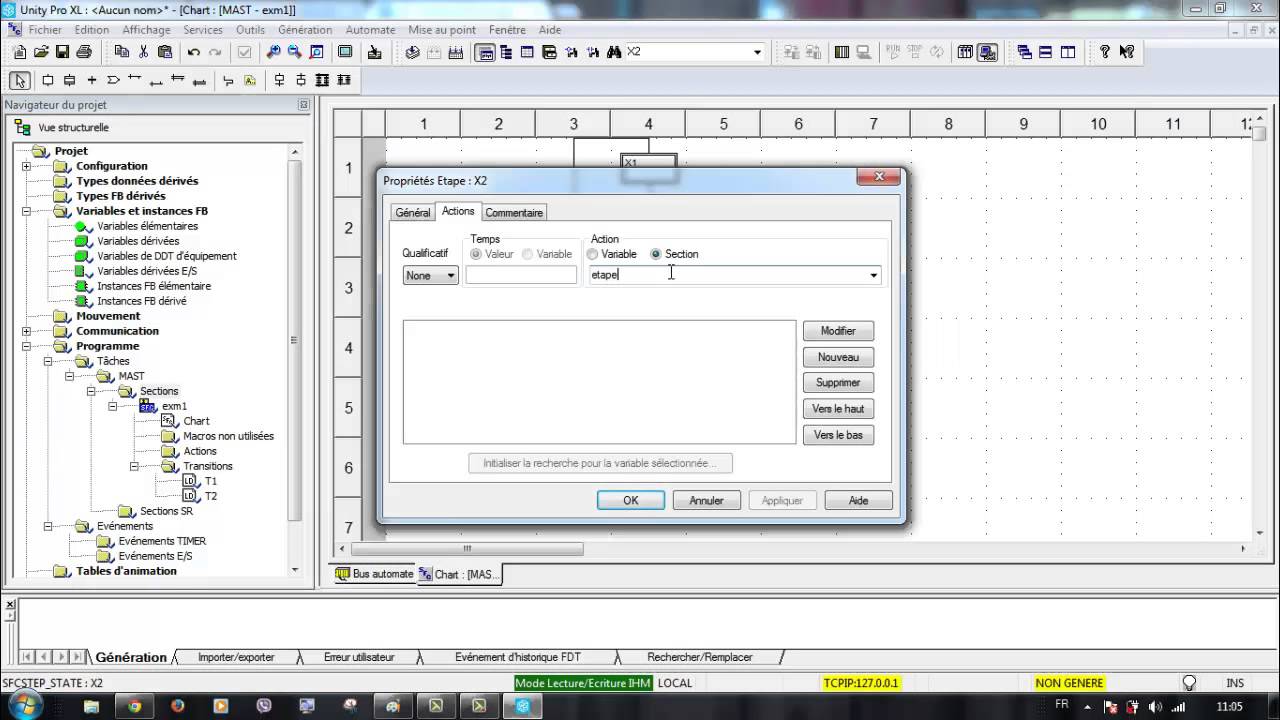Select the arrow pointer tool in SFC toolbar
The width and height of the screenshot is (1280, 720).
pyautogui.click(x=20, y=80)
